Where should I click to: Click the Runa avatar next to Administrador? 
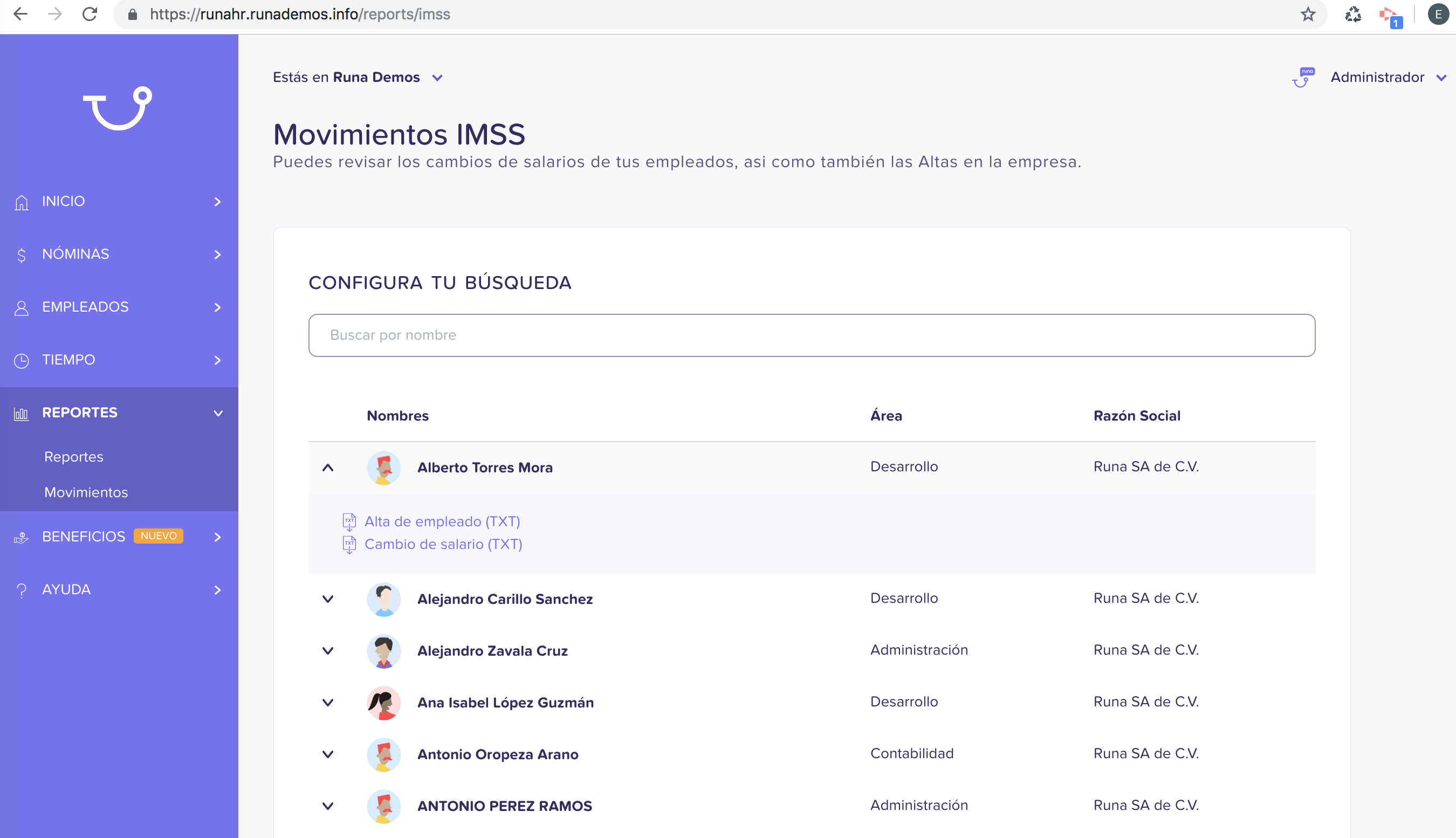pyautogui.click(x=1303, y=78)
